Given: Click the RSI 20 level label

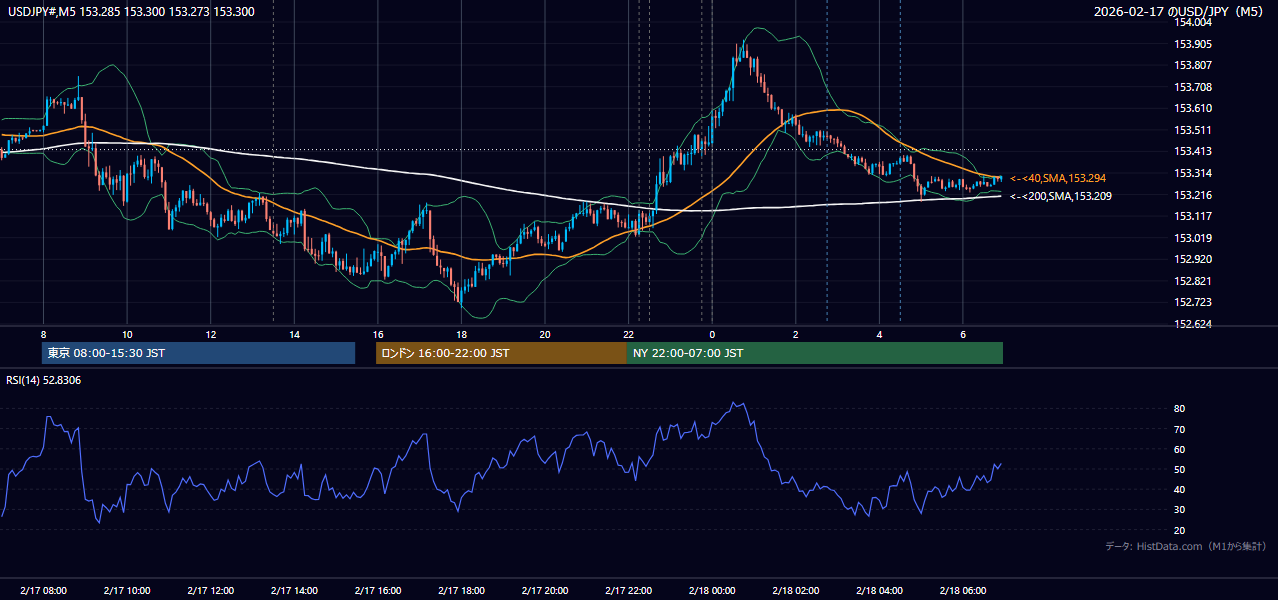Looking at the screenshot, I should (1179, 531).
